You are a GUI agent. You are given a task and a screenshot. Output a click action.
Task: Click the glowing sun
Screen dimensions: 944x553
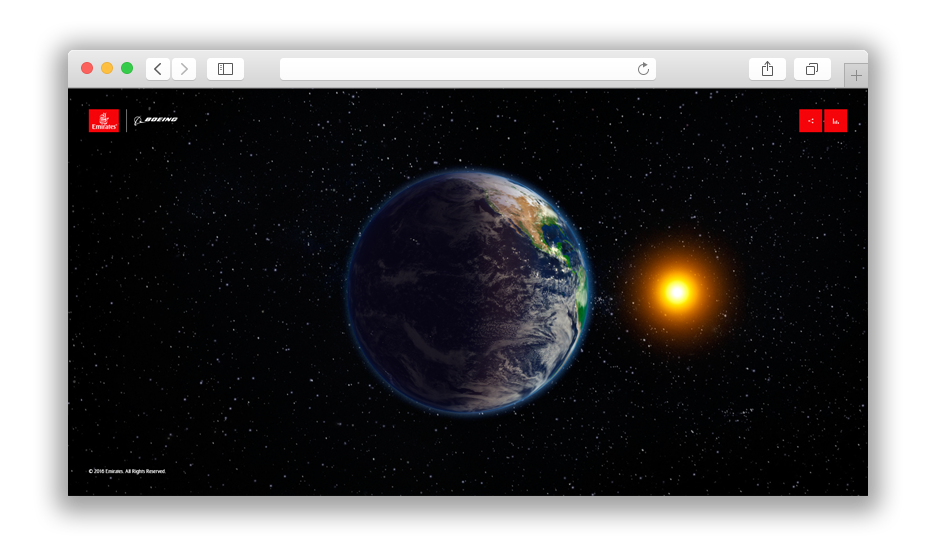677,292
